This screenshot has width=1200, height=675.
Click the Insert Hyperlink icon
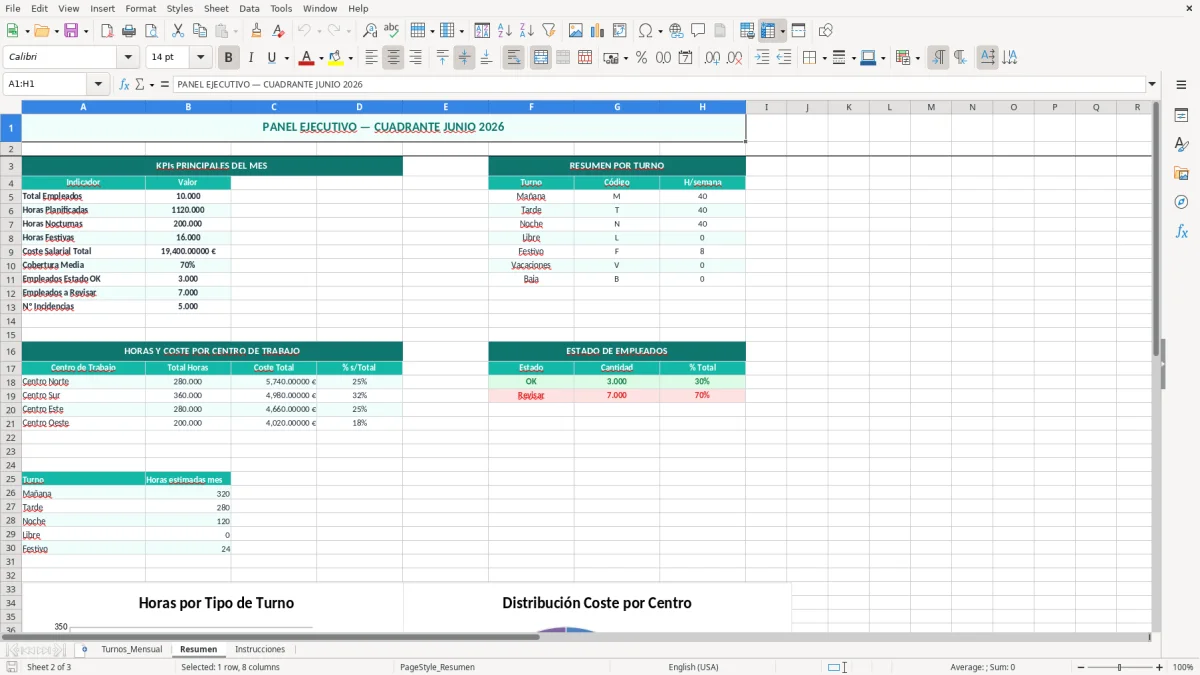(676, 31)
